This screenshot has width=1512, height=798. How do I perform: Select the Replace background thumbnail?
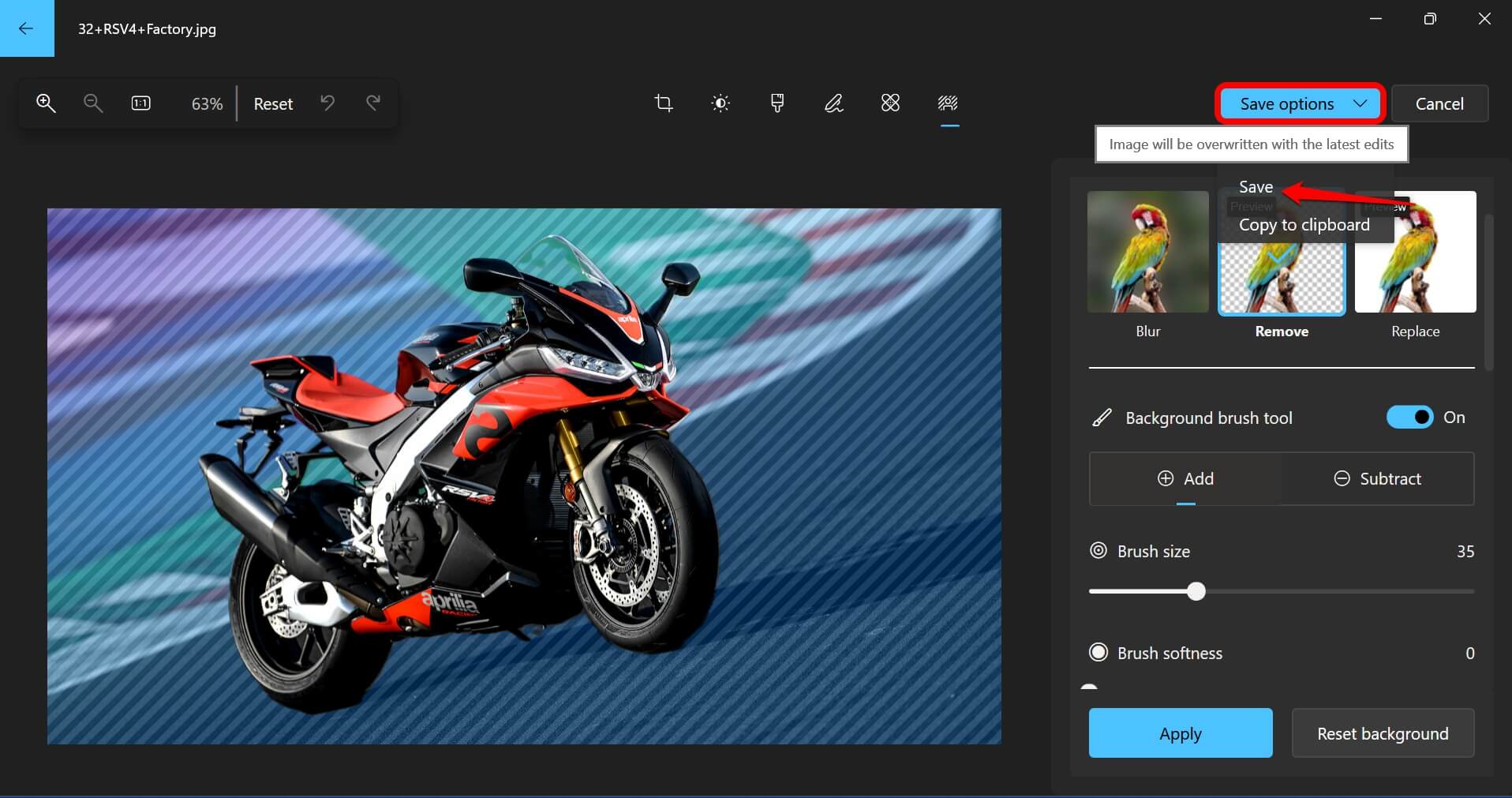(1415, 252)
